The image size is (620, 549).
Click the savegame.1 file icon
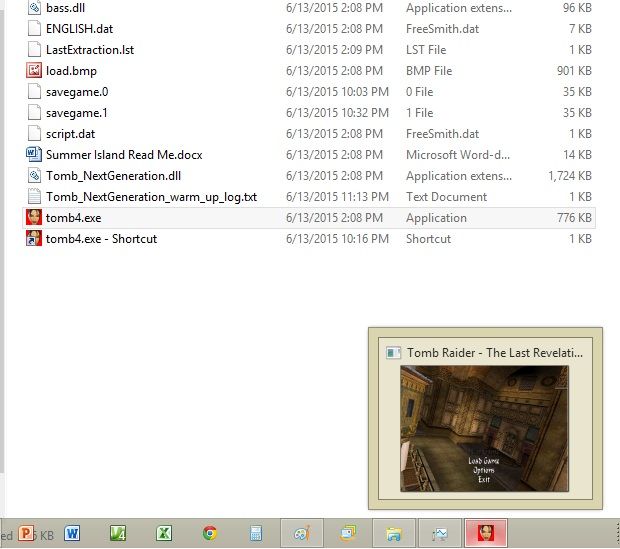(x=34, y=113)
